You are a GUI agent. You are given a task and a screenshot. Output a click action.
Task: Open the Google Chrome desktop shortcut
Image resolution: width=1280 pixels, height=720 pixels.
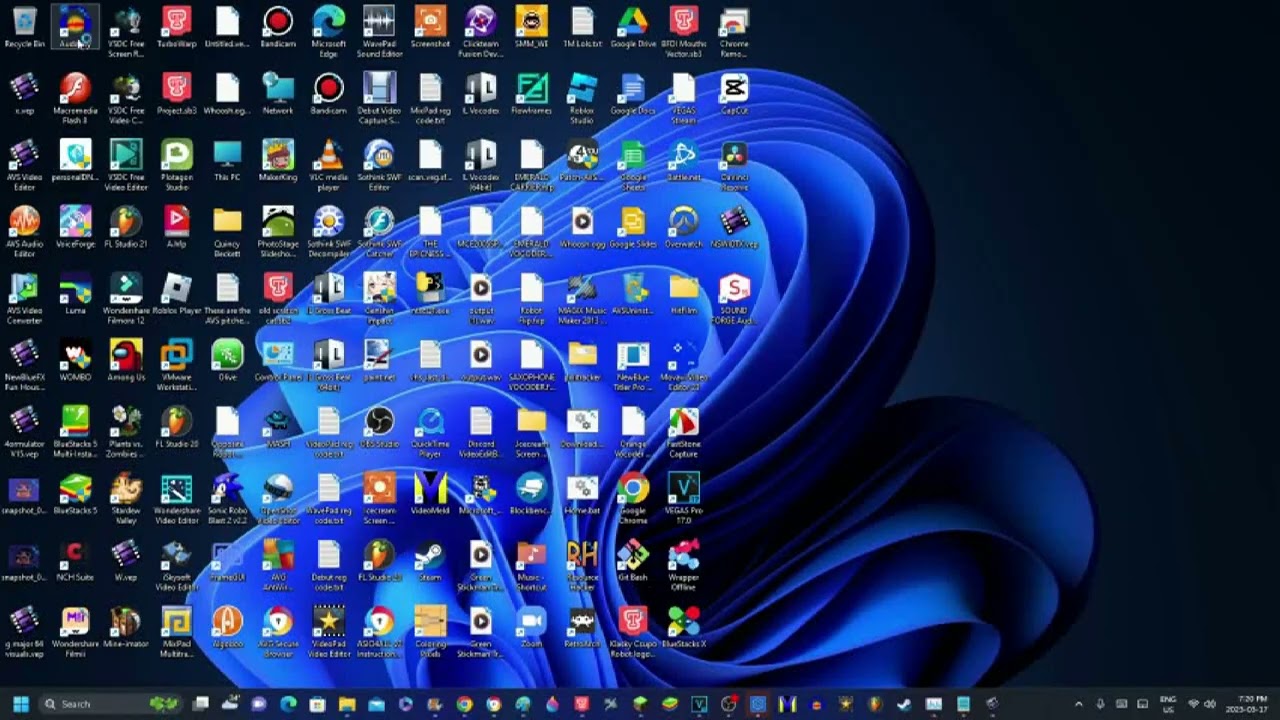pos(633,498)
